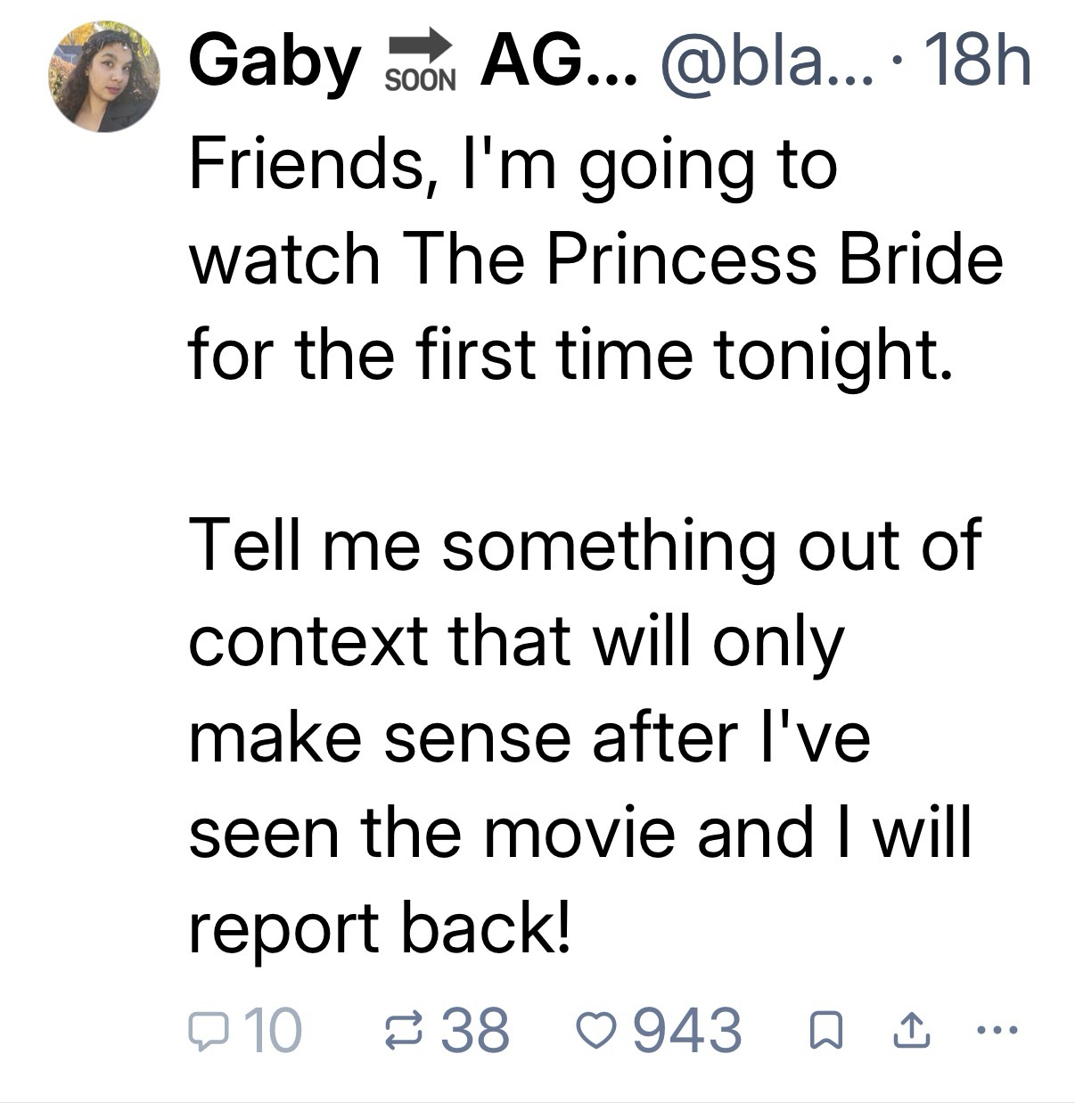The image size is (1075, 1120).
Task: Click the display name Gaby
Action: 275,62
